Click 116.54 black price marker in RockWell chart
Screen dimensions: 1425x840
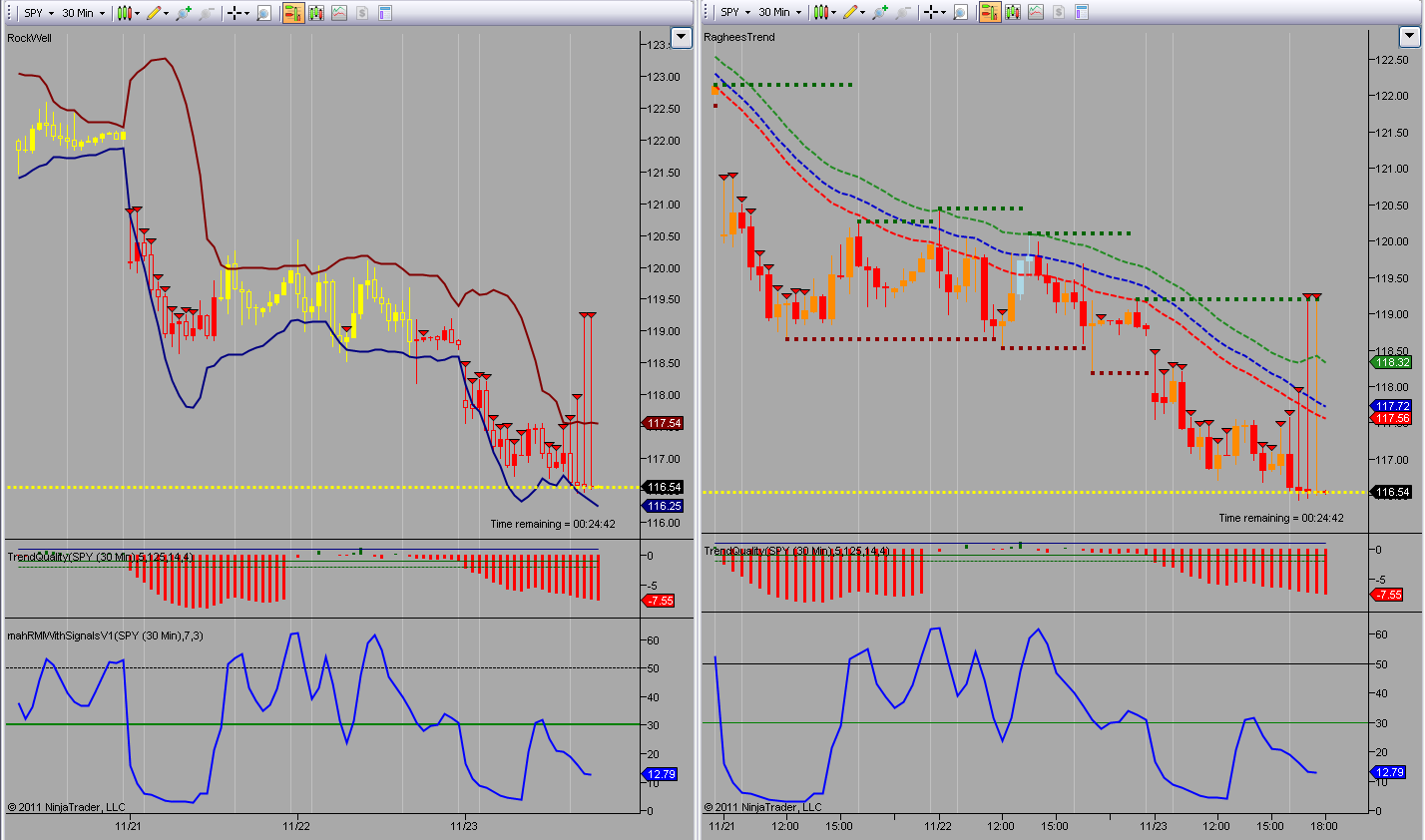pos(663,487)
